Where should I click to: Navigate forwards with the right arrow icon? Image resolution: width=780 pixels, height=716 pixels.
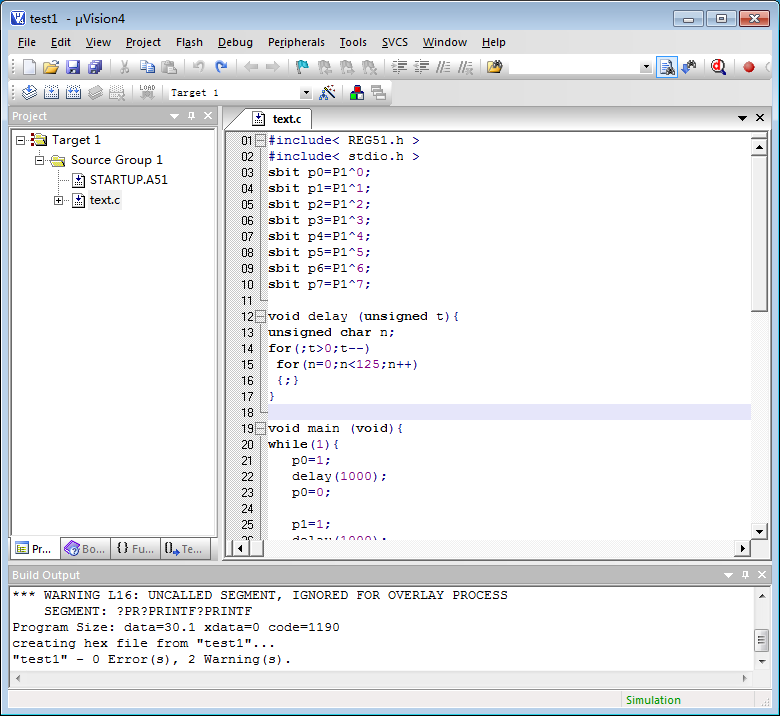(x=273, y=67)
